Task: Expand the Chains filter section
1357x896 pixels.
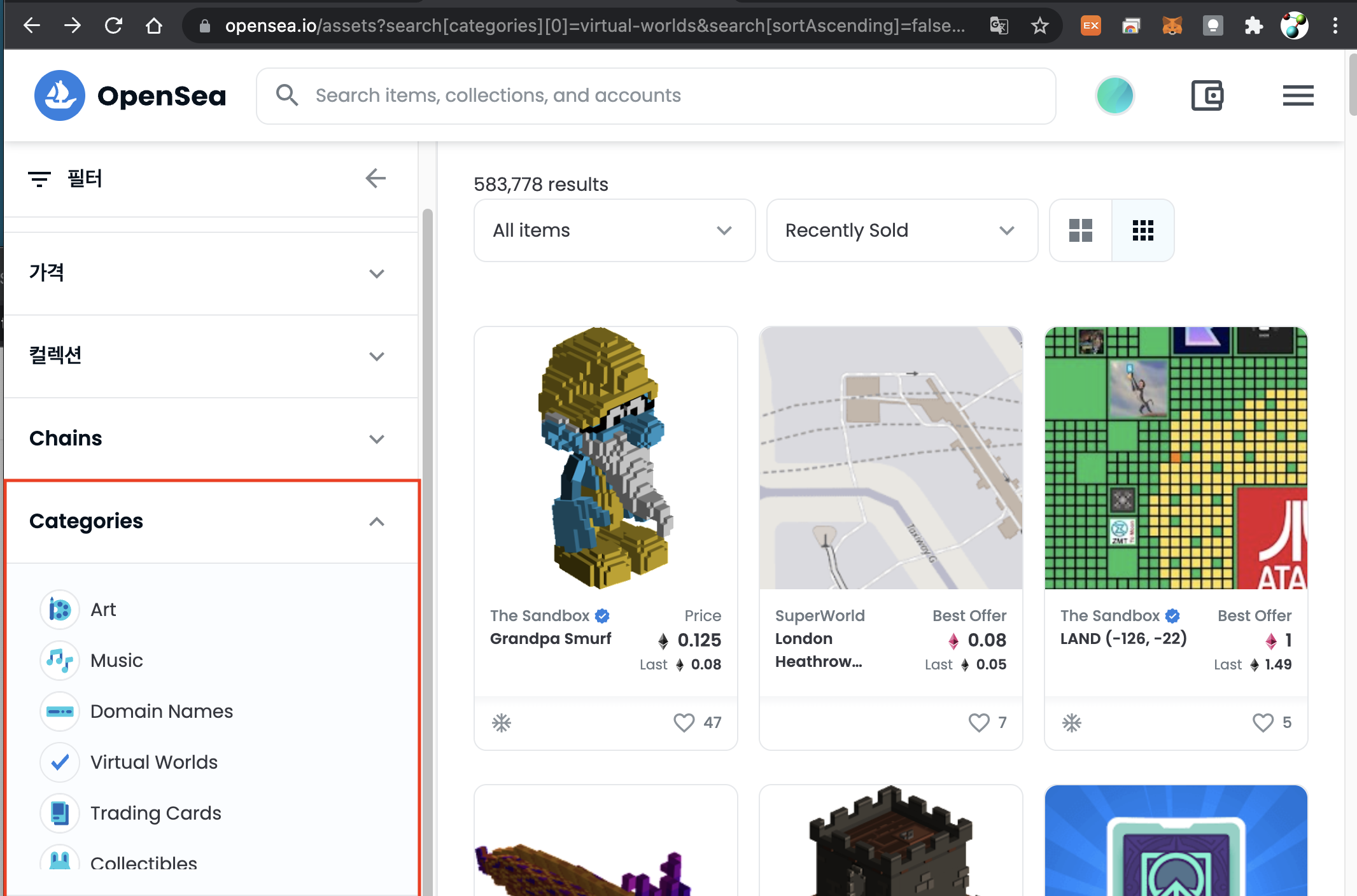Action: pos(210,438)
